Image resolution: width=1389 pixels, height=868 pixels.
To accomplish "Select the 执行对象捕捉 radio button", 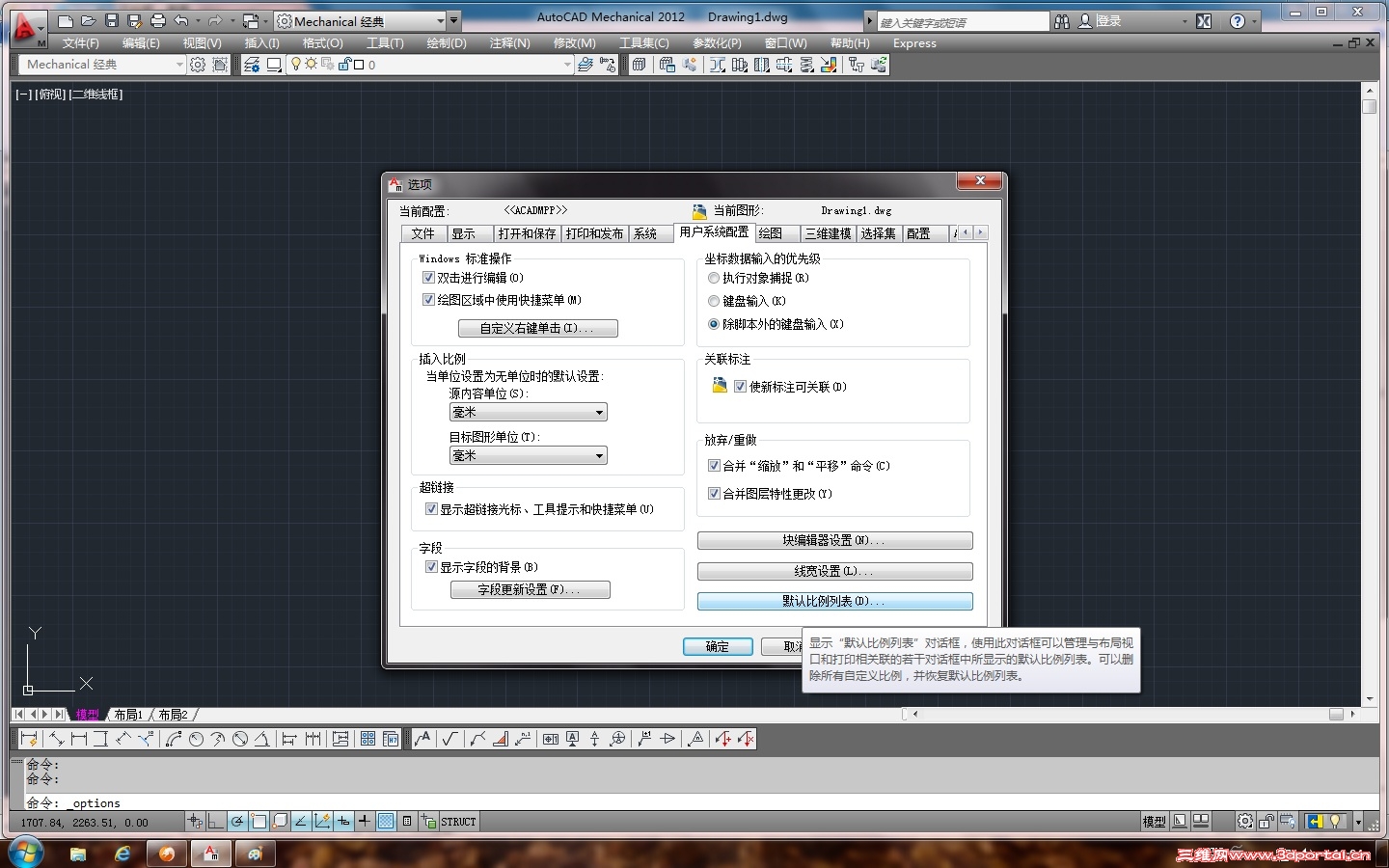I will point(714,278).
